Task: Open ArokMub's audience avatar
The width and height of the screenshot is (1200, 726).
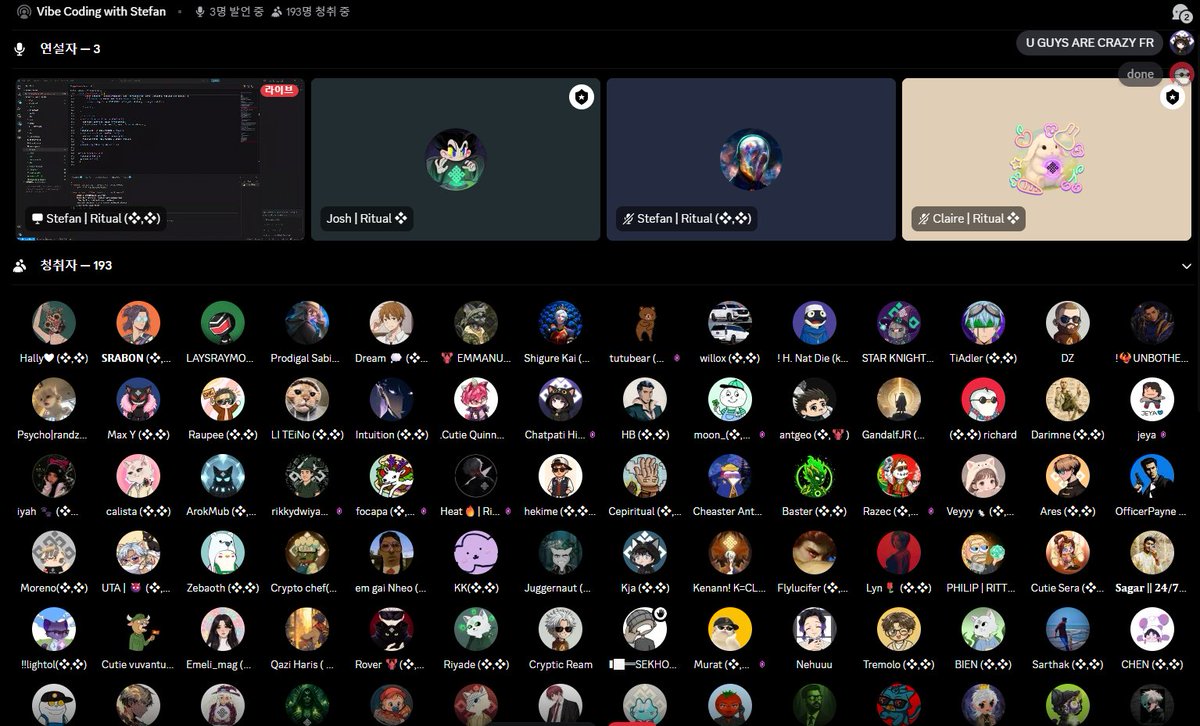Action: tap(223, 477)
